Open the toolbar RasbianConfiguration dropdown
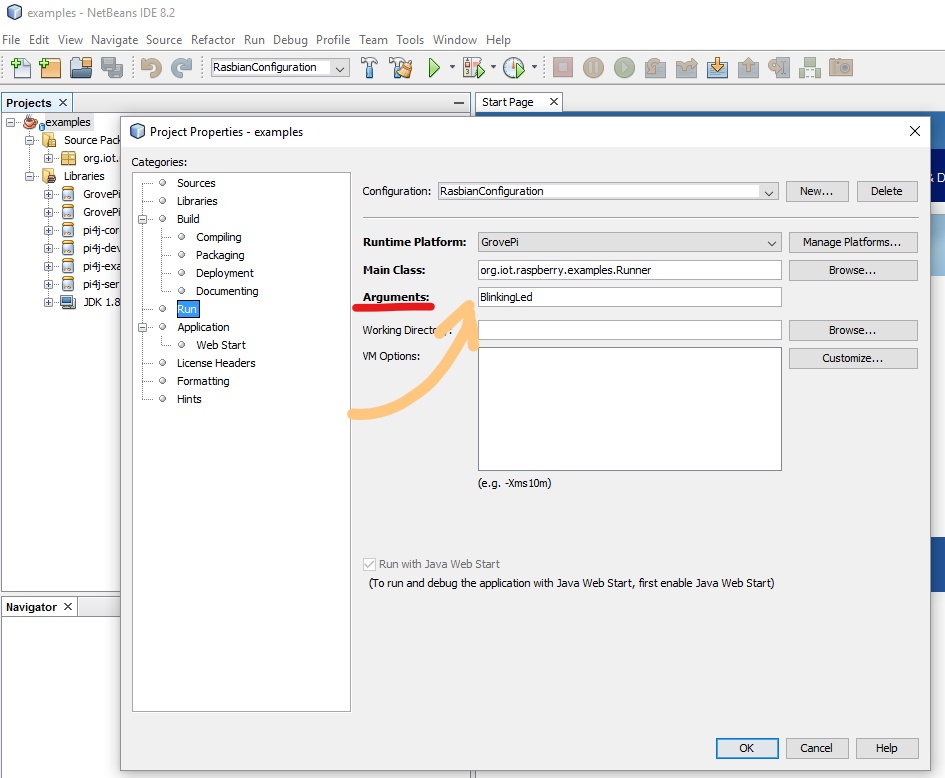 pos(340,68)
